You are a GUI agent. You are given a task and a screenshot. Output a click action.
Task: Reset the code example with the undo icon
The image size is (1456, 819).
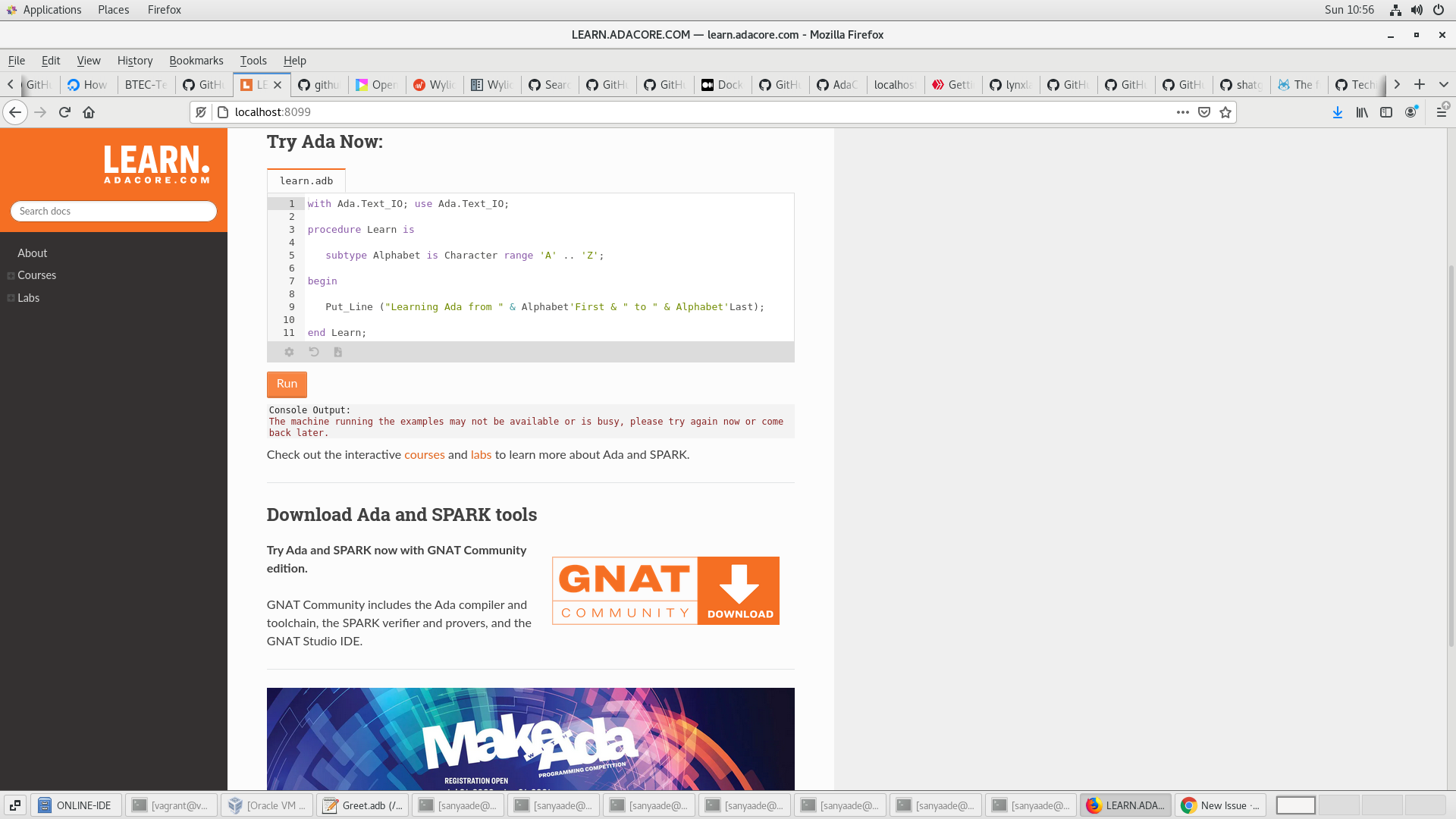coord(314,352)
